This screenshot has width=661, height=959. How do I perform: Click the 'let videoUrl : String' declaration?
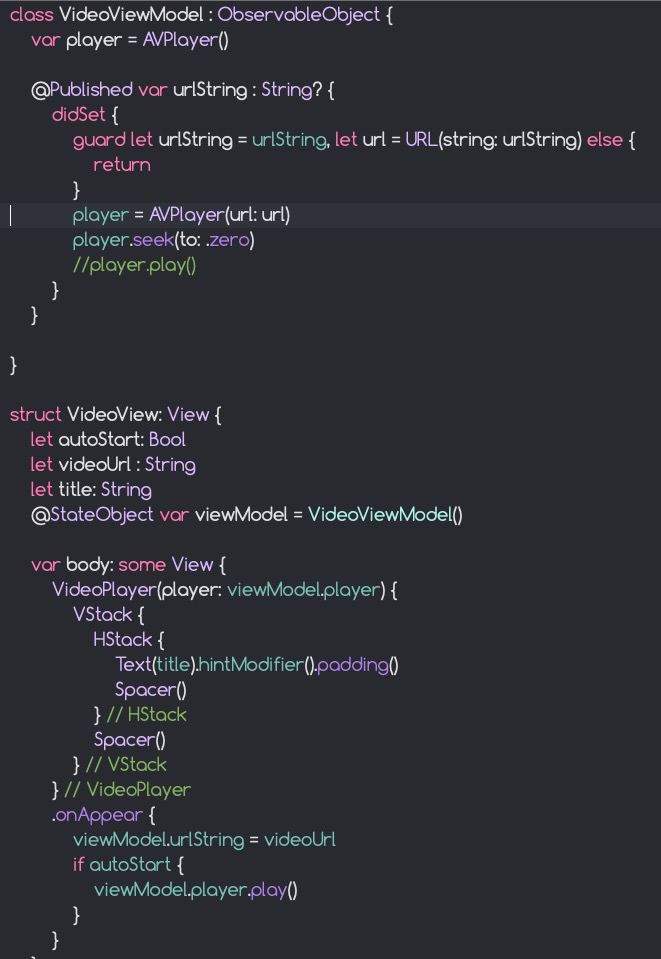[113, 465]
